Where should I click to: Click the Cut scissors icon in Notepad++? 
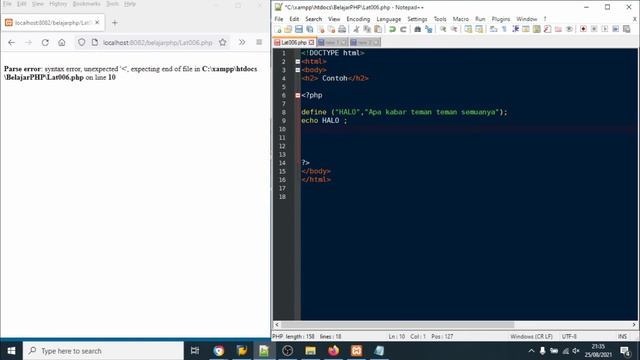pos(356,29)
